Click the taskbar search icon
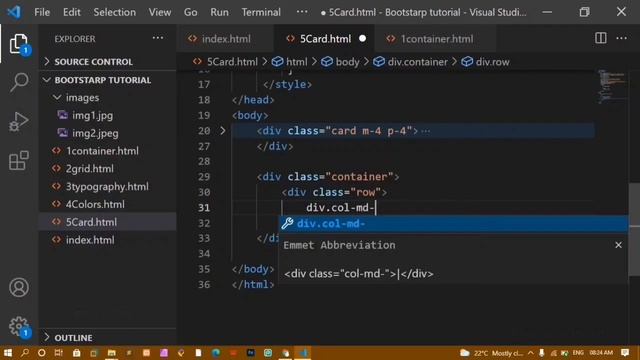Image resolution: width=640 pixels, height=360 pixels. pyautogui.click(x=25, y=353)
